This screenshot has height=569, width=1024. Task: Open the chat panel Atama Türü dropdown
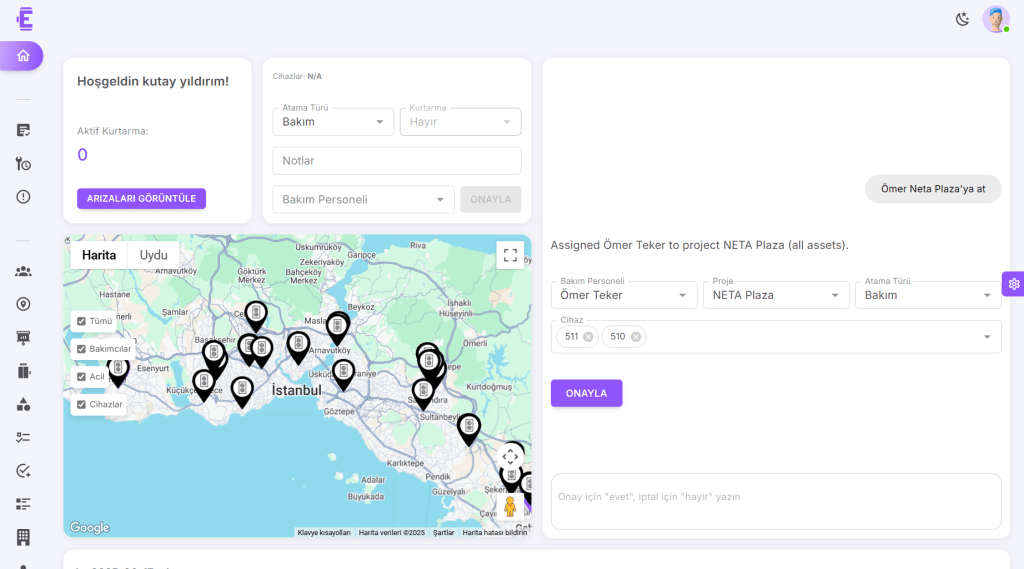pos(928,295)
